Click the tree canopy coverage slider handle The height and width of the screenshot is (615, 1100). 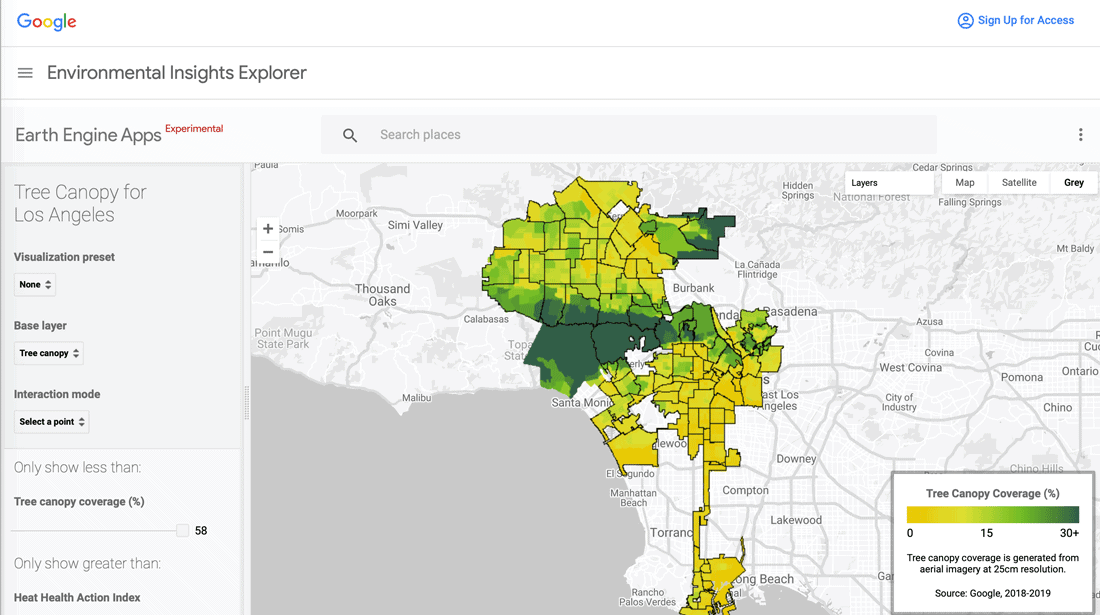[x=182, y=531]
